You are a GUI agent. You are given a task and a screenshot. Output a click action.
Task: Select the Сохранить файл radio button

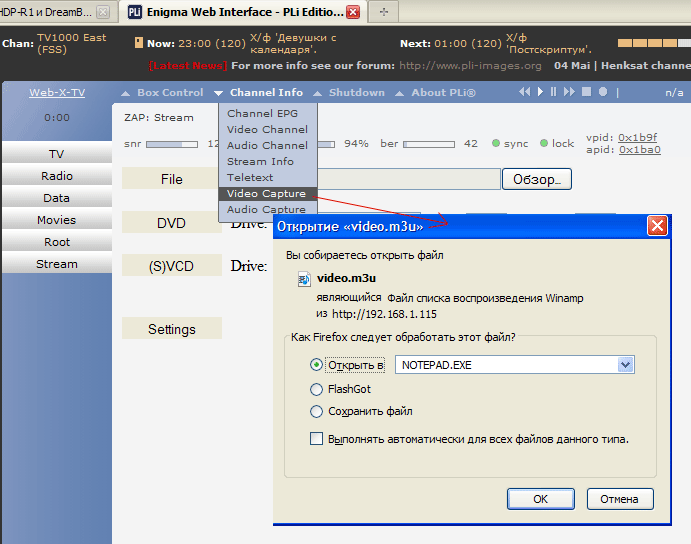click(x=316, y=411)
